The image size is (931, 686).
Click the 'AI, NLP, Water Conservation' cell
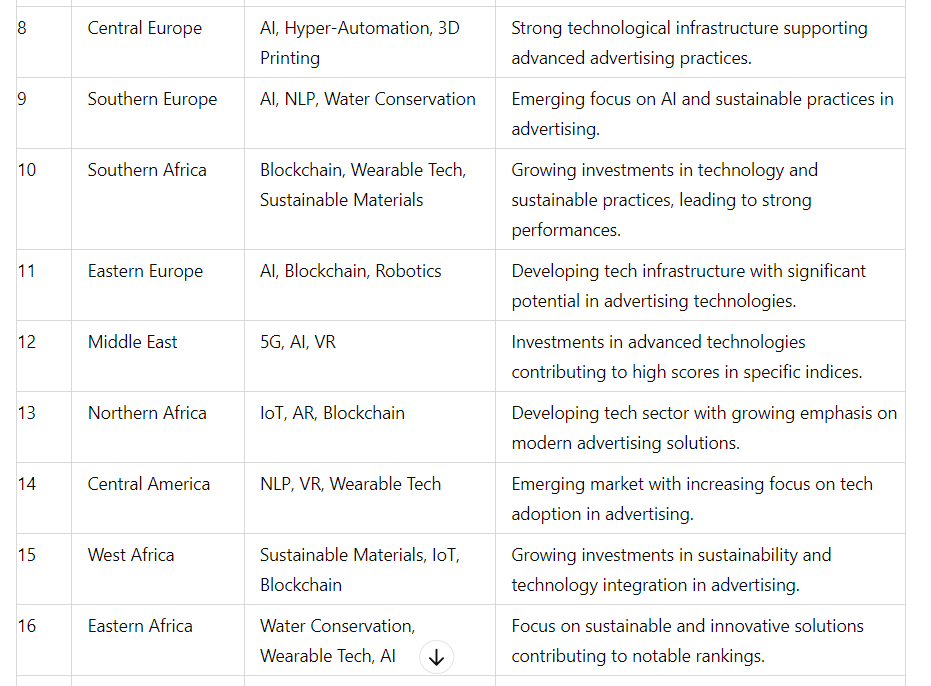(x=370, y=113)
